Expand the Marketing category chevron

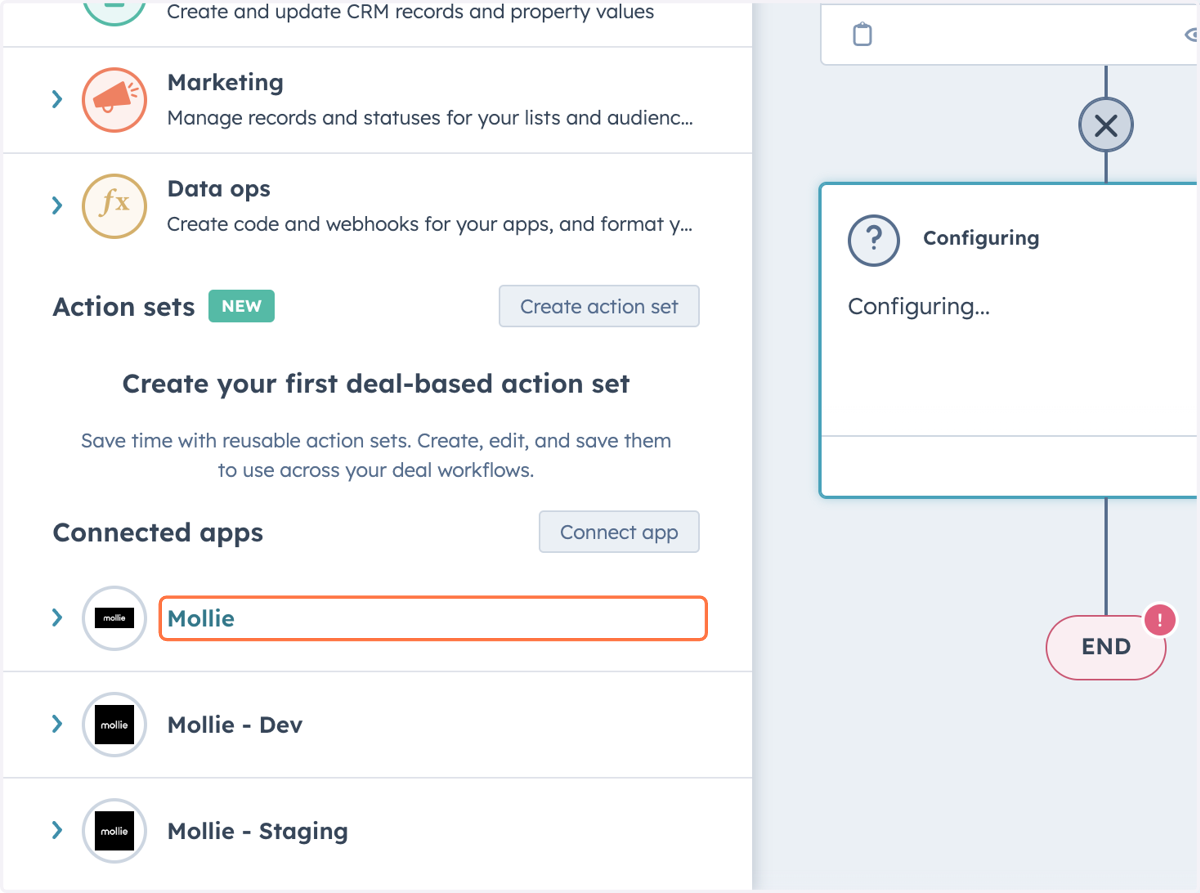(57, 99)
